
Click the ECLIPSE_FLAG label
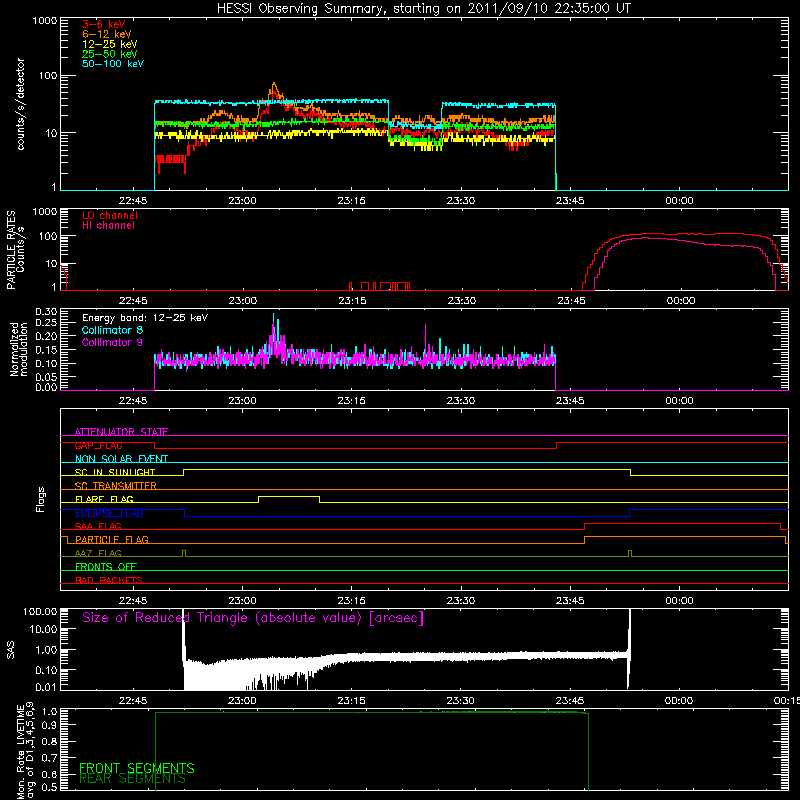coord(109,513)
